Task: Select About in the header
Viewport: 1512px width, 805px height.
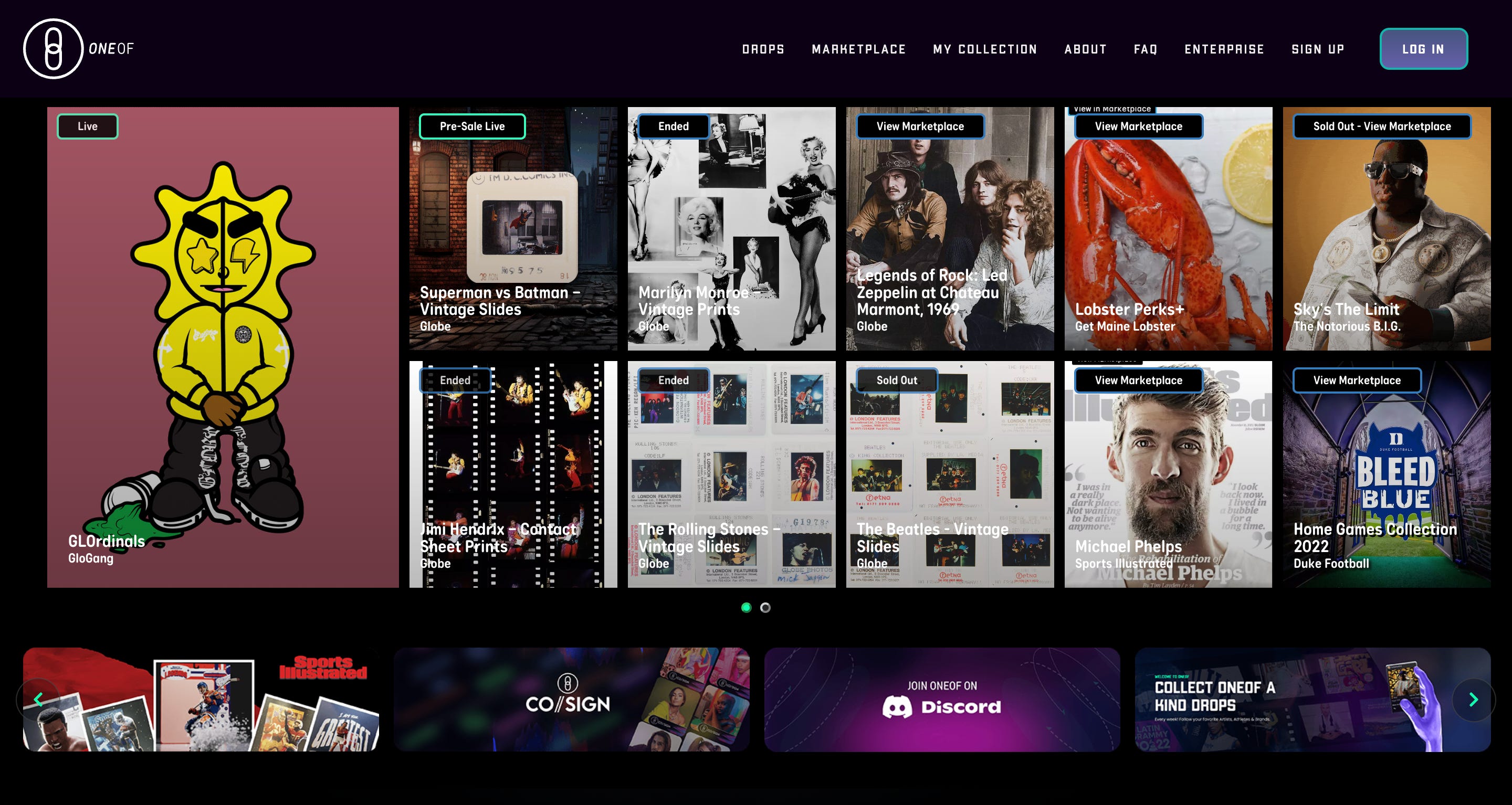Action: [x=1085, y=49]
